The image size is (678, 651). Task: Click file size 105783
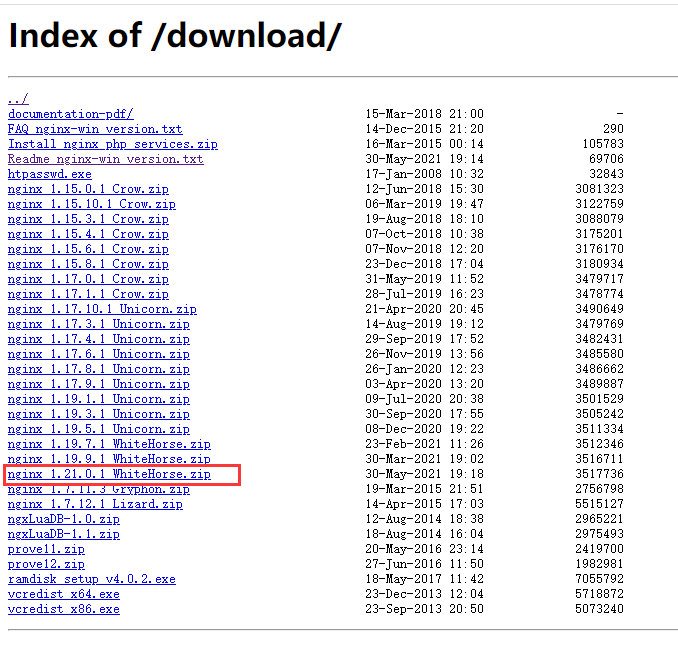pyautogui.click(x=603, y=144)
